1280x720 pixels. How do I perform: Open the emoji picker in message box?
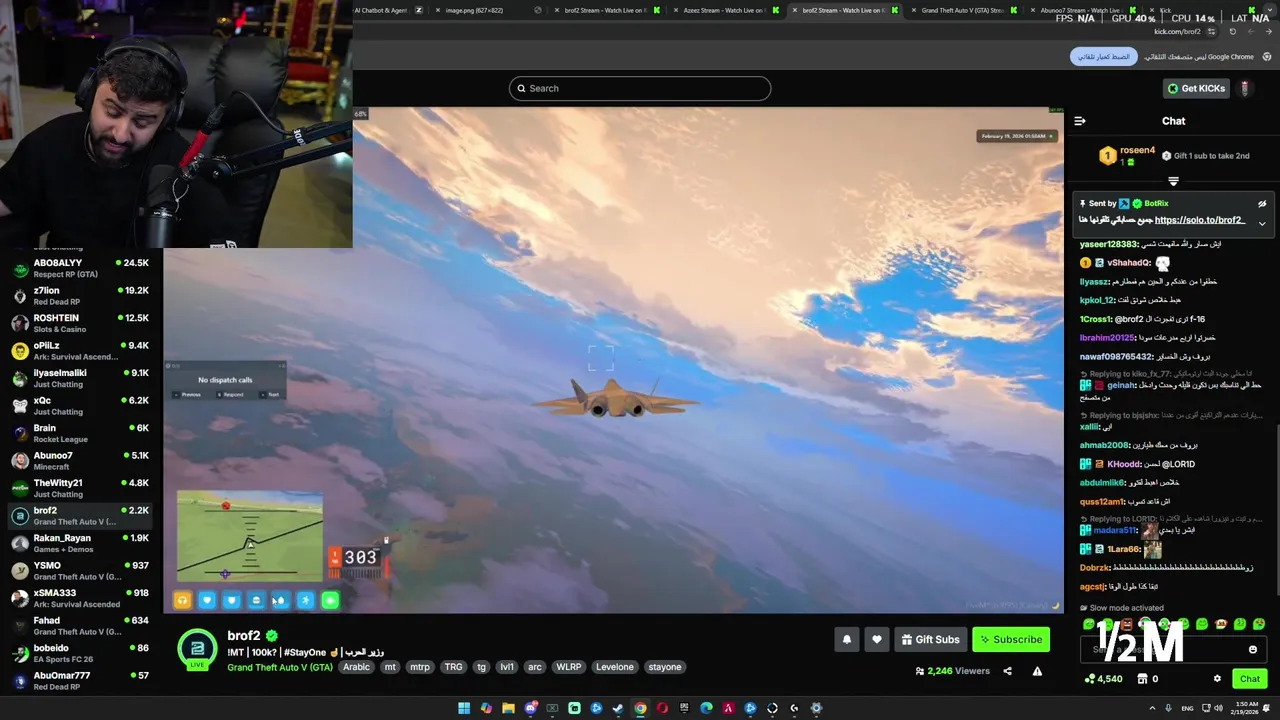1252,650
